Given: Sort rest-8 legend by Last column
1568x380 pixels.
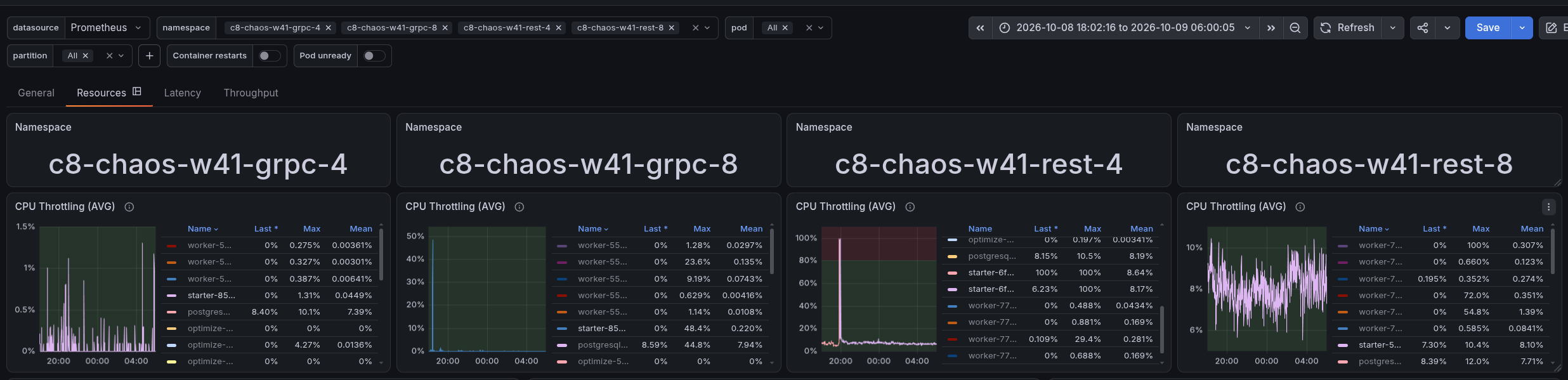Looking at the screenshot, I should click(x=1435, y=229).
